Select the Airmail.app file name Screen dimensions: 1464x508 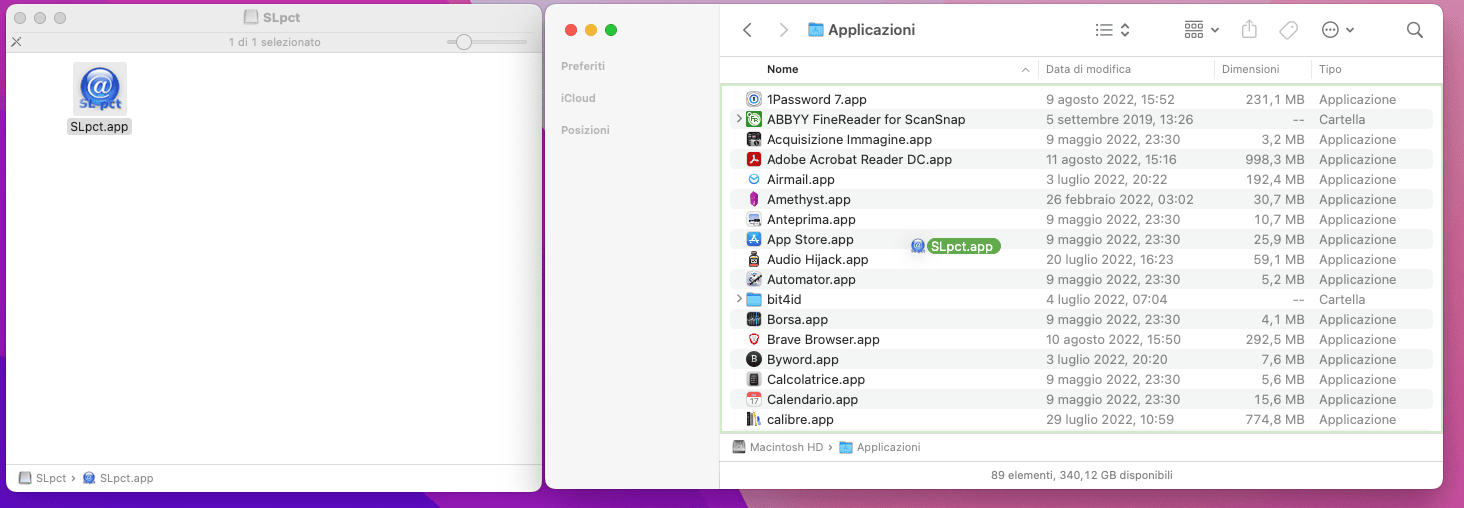pos(800,179)
